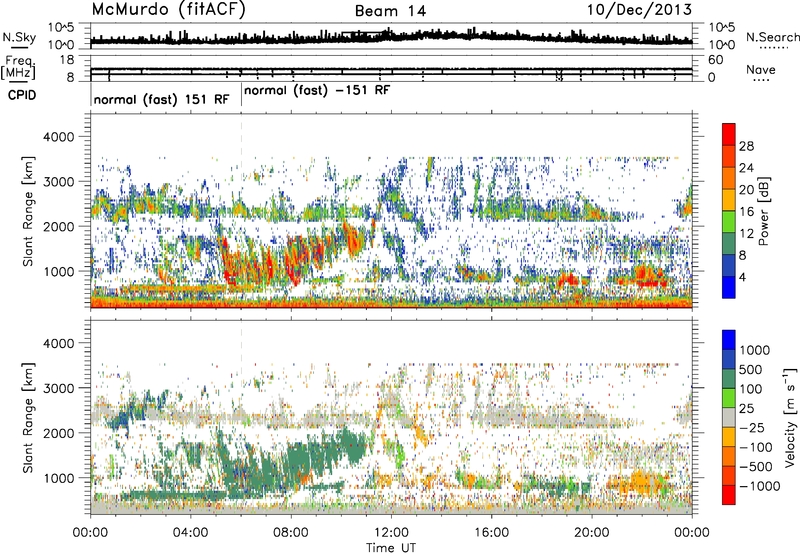800x554 pixels.
Task: Click the '20:00' time axis label
Action: coord(592,533)
